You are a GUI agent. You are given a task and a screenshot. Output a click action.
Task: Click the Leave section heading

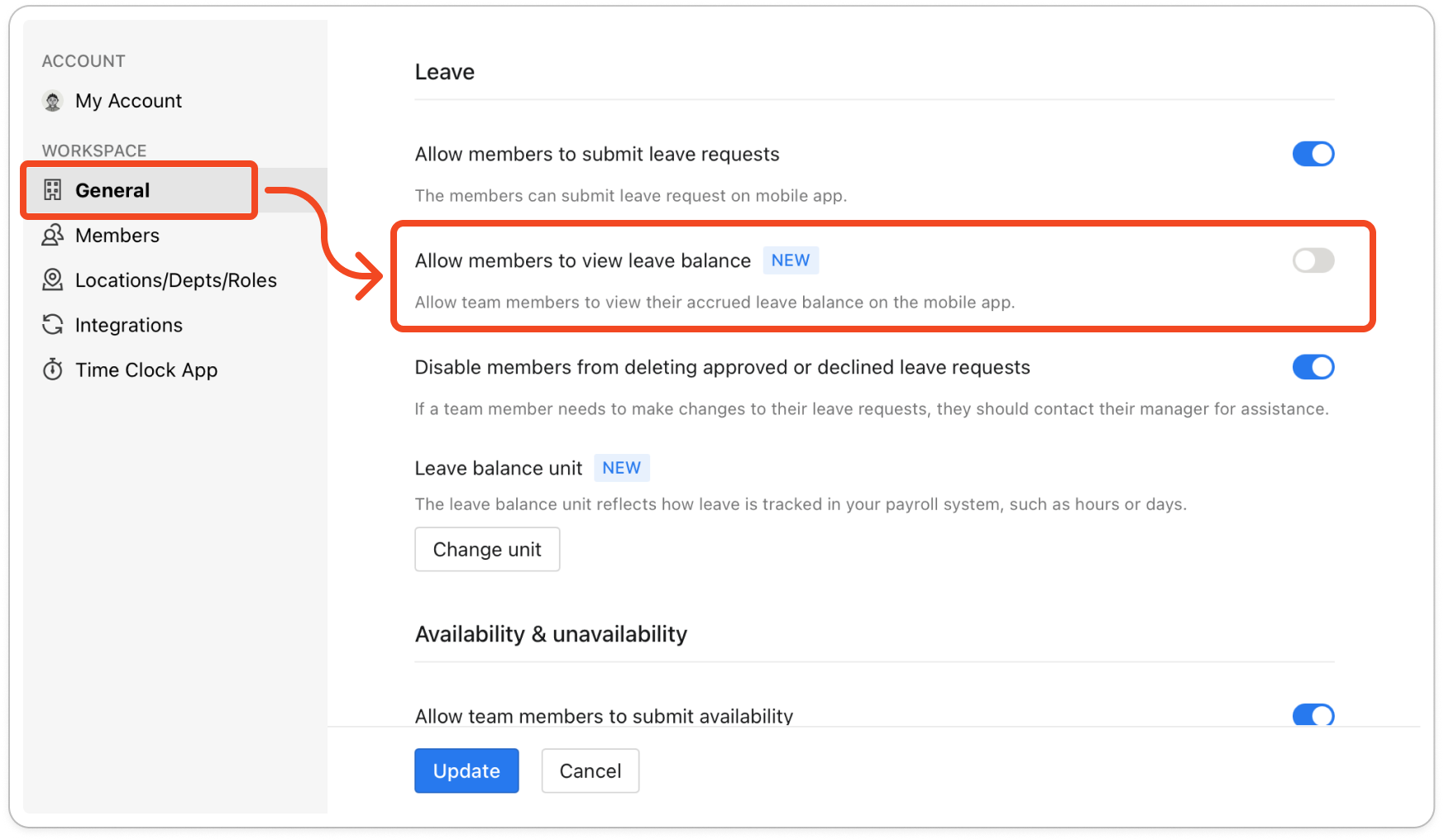point(445,72)
